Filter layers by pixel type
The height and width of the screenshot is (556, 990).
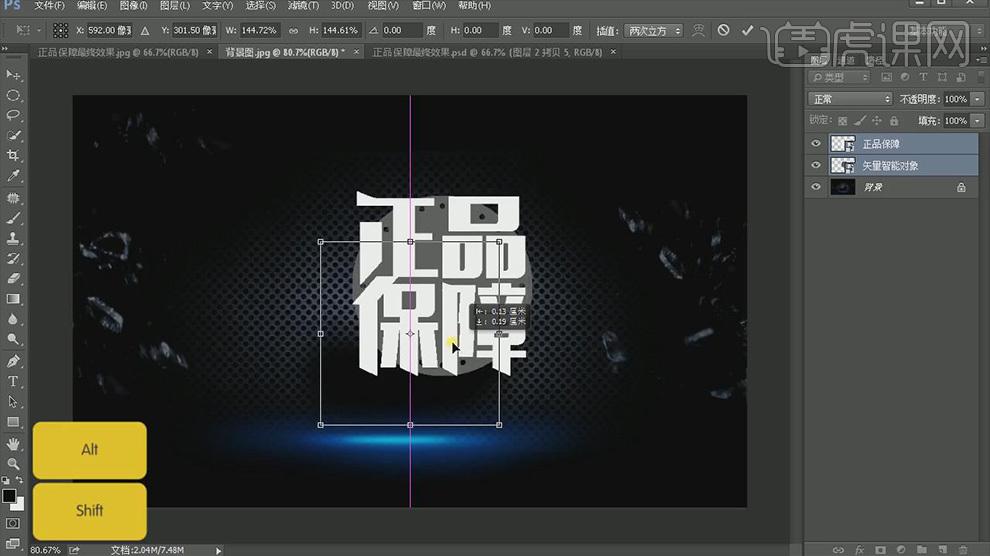click(886, 77)
